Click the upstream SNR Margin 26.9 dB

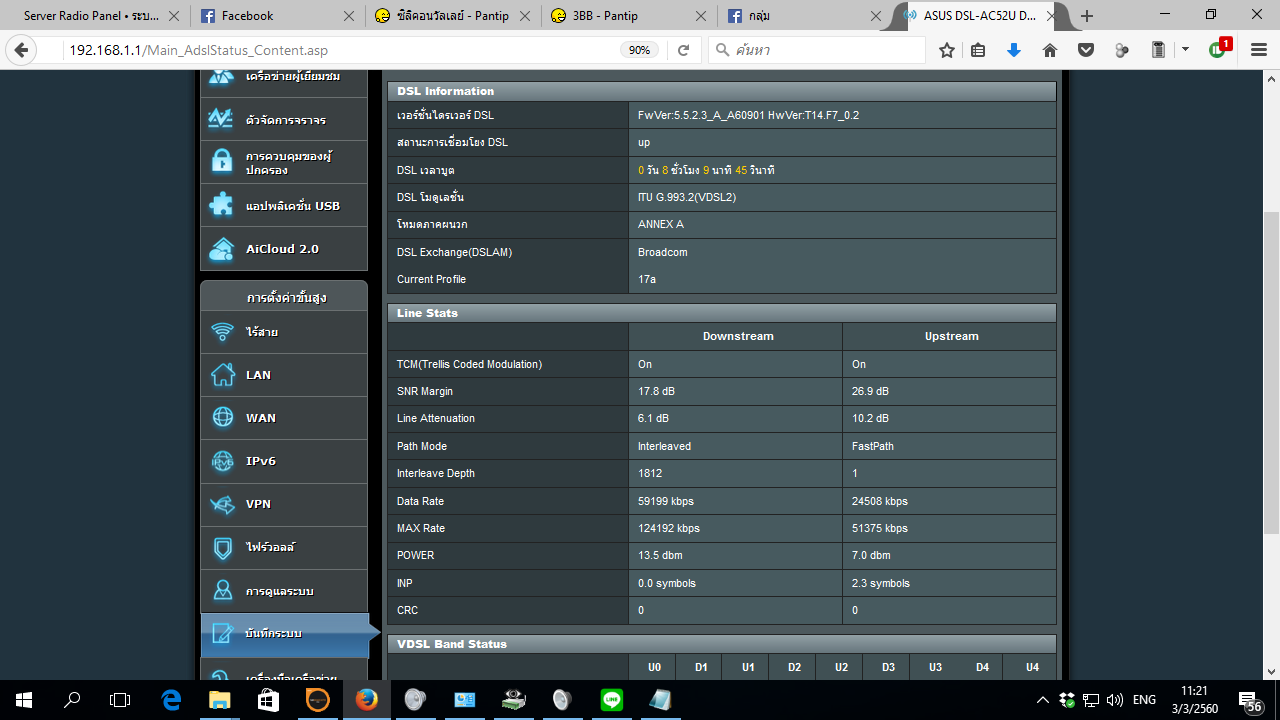870,391
